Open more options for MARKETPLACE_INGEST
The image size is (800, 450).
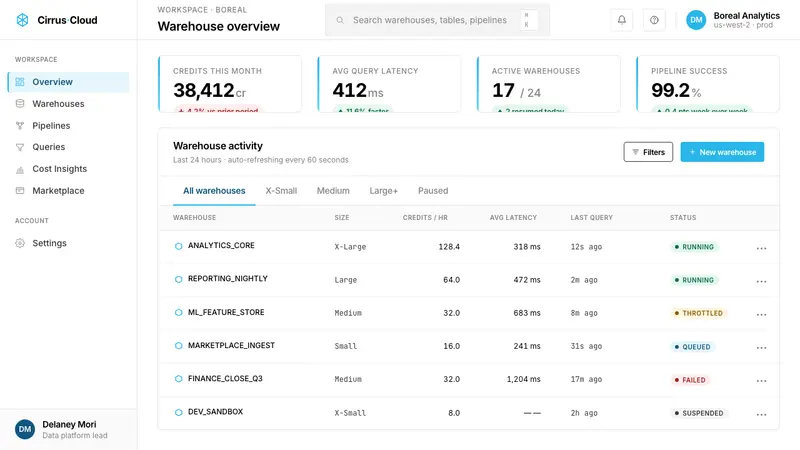click(x=761, y=347)
